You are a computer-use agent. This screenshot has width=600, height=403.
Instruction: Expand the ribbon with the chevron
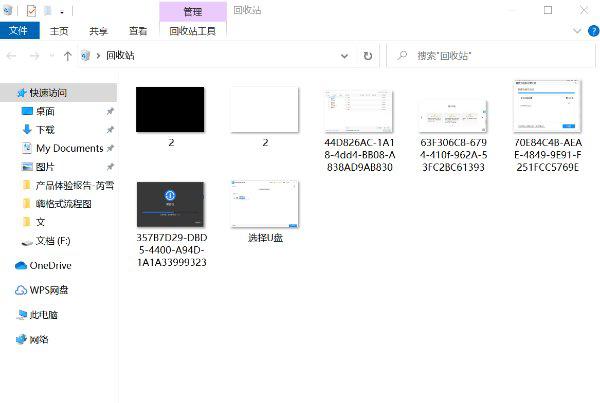pos(577,31)
